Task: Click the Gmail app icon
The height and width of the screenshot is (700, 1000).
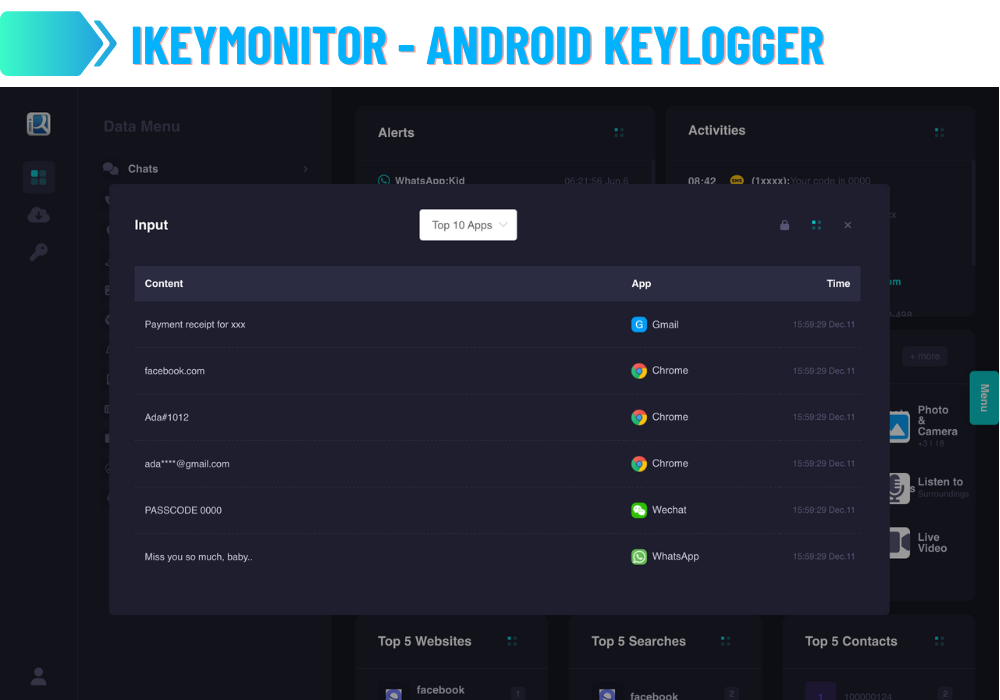Action: click(639, 324)
